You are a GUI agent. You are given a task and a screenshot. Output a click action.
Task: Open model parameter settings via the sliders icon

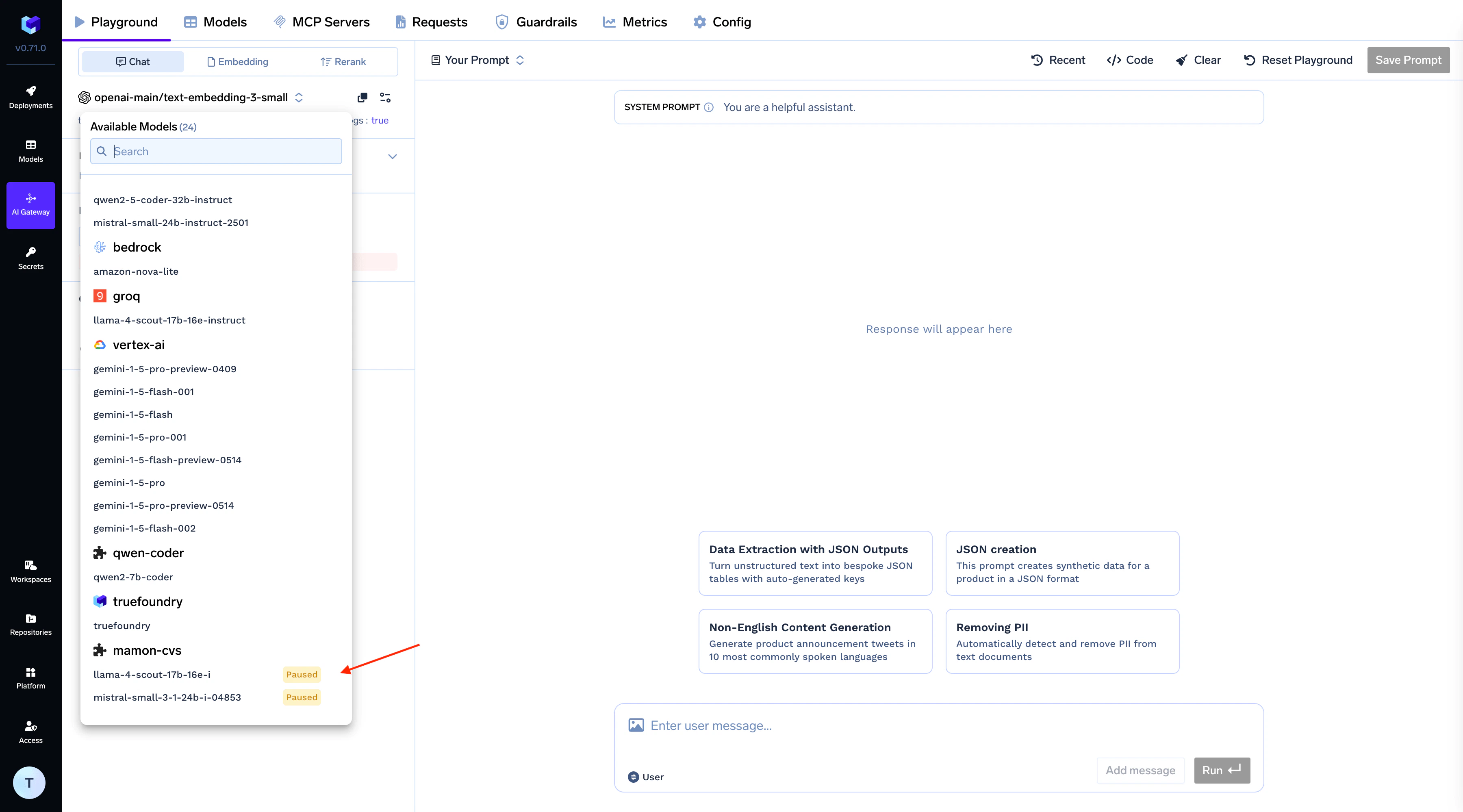coord(385,98)
